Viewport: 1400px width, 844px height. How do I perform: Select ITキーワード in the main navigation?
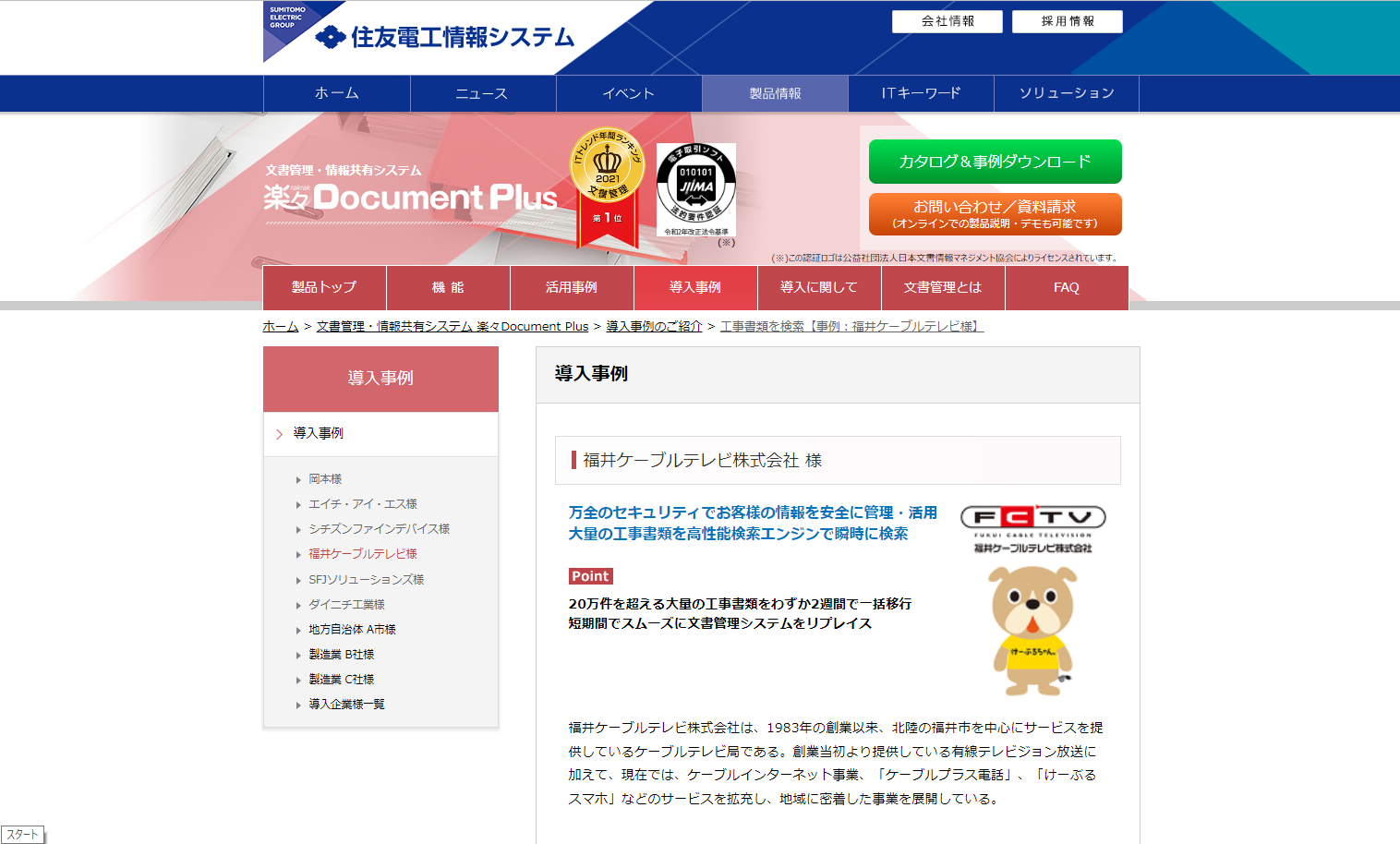[921, 93]
